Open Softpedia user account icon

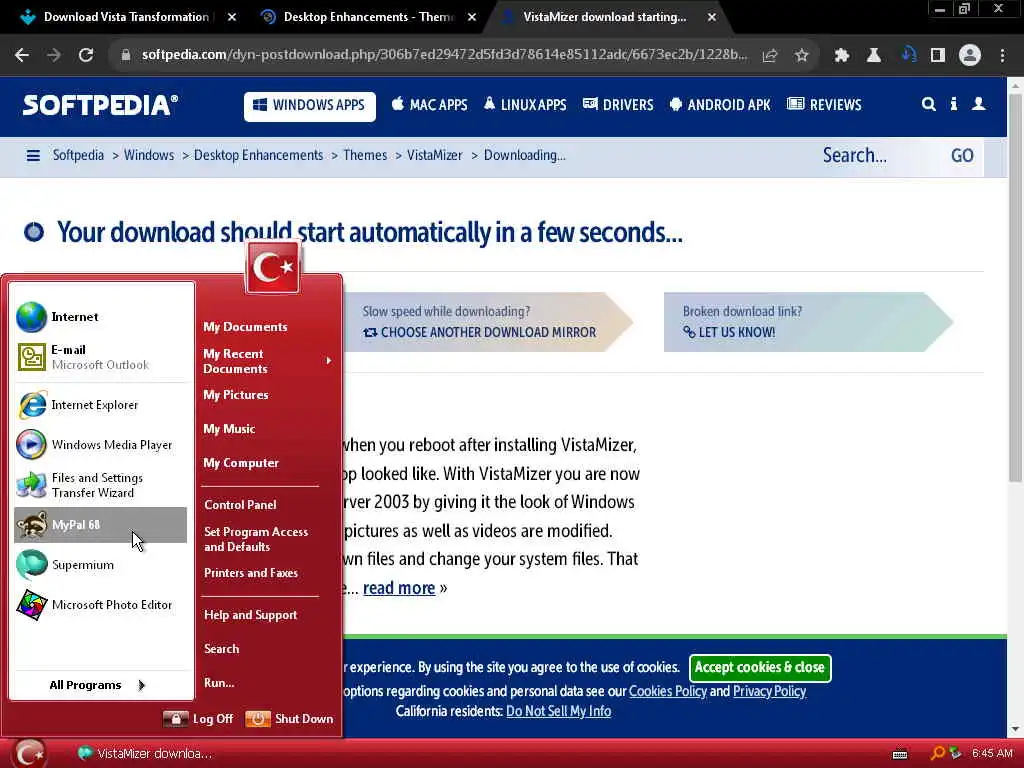coord(978,104)
